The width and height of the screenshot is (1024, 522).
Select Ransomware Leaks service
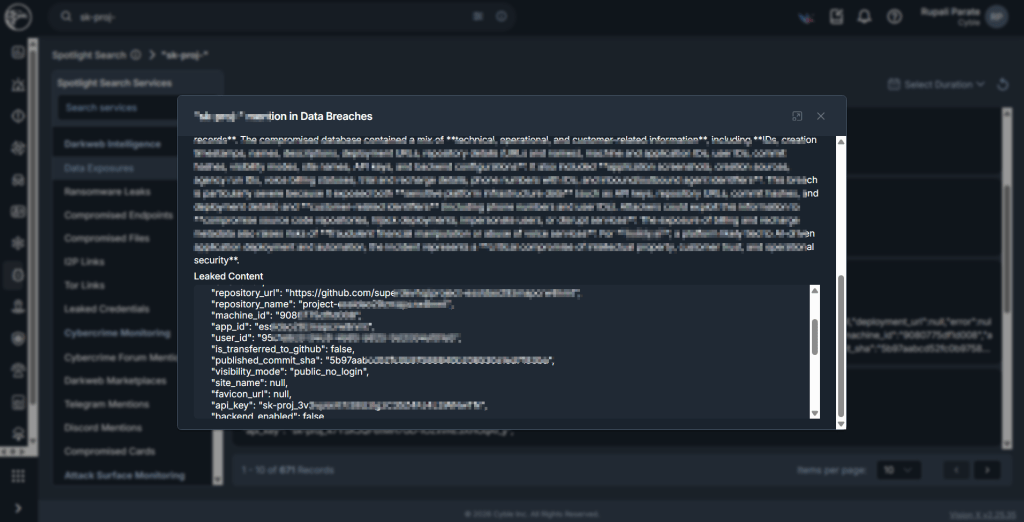click(107, 191)
